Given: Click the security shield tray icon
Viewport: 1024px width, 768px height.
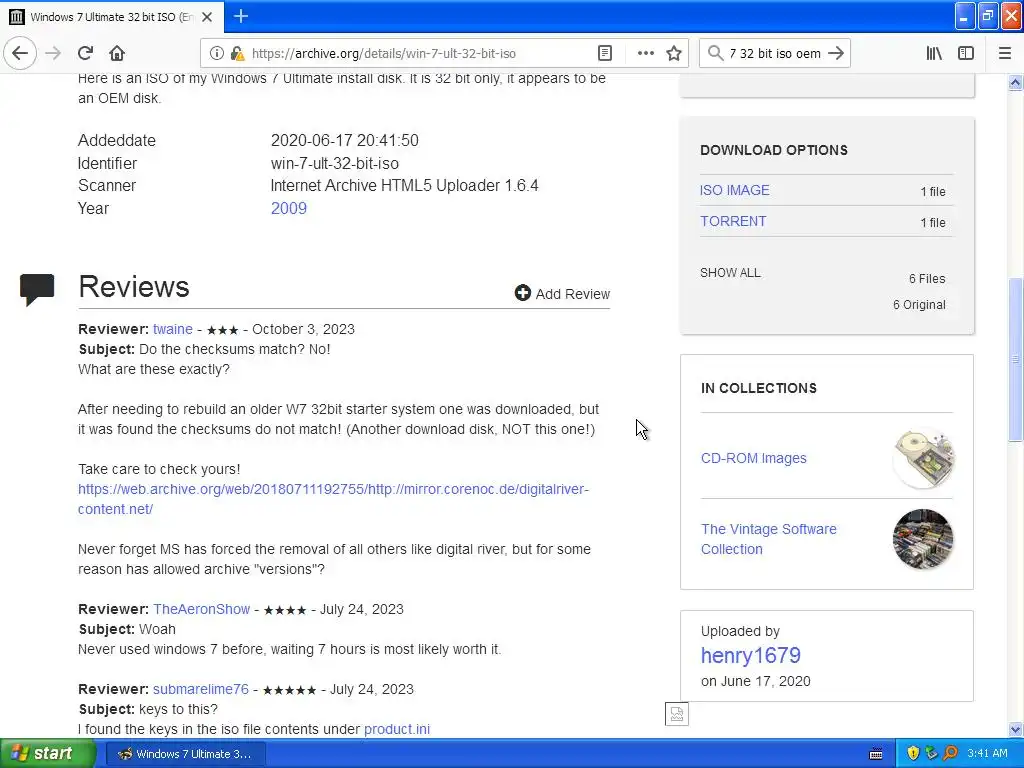Looking at the screenshot, I should [x=913, y=754].
